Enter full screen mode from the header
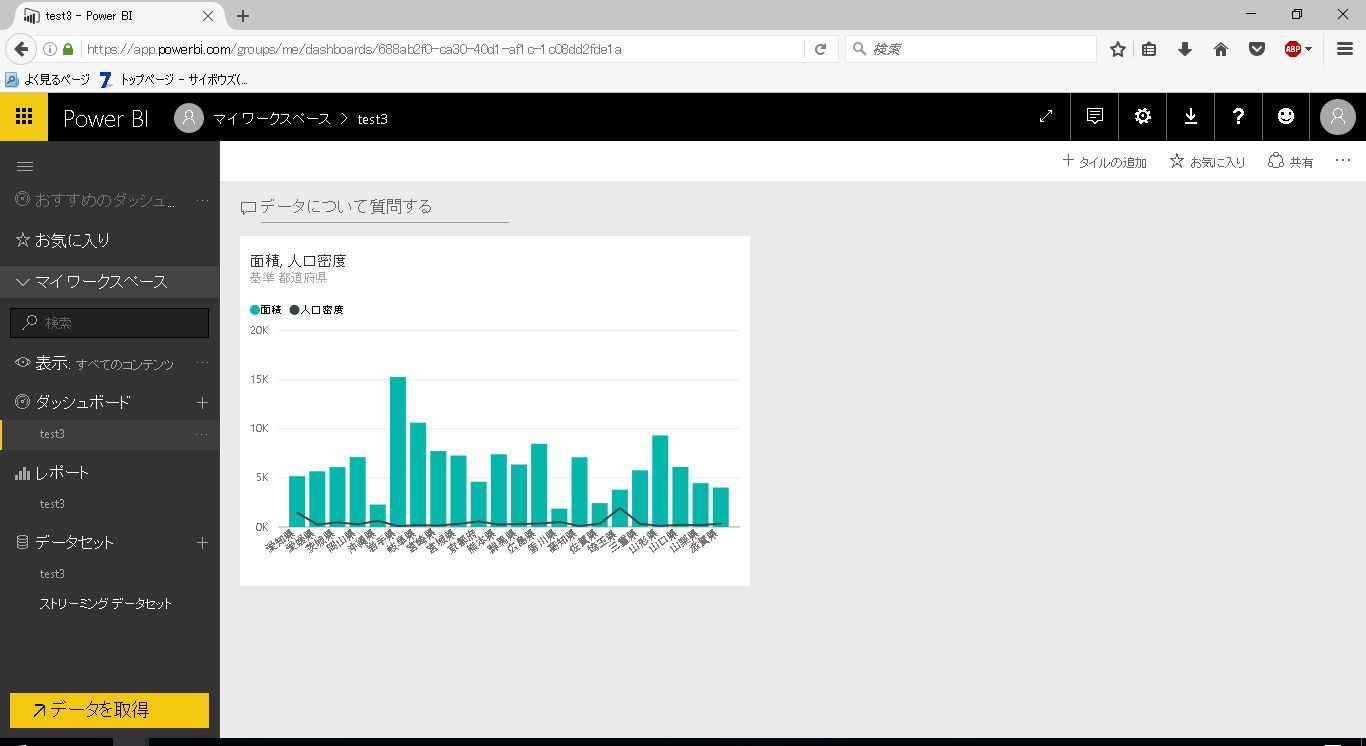 (x=1046, y=117)
